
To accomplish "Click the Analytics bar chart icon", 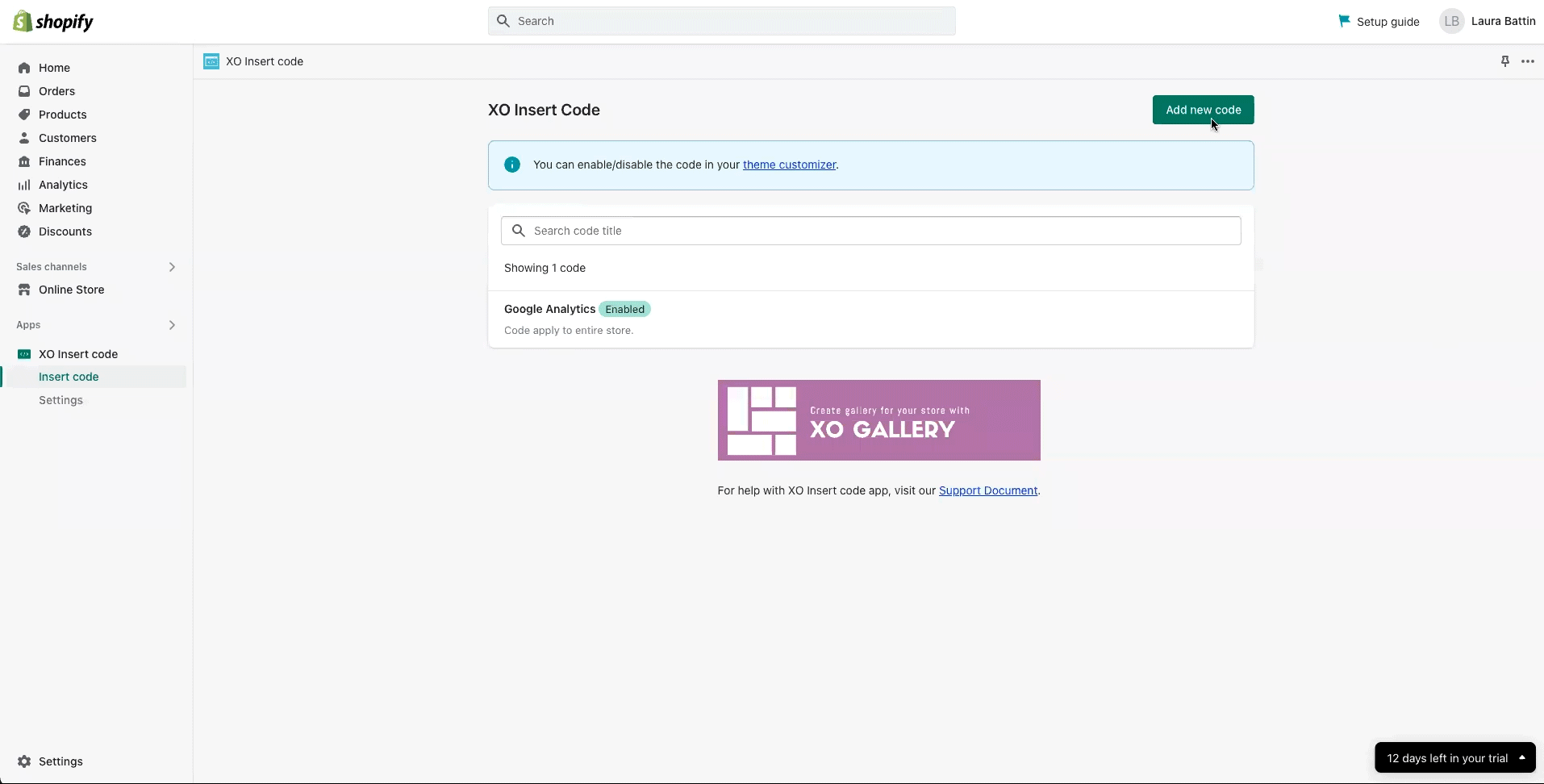I will tap(24, 185).
